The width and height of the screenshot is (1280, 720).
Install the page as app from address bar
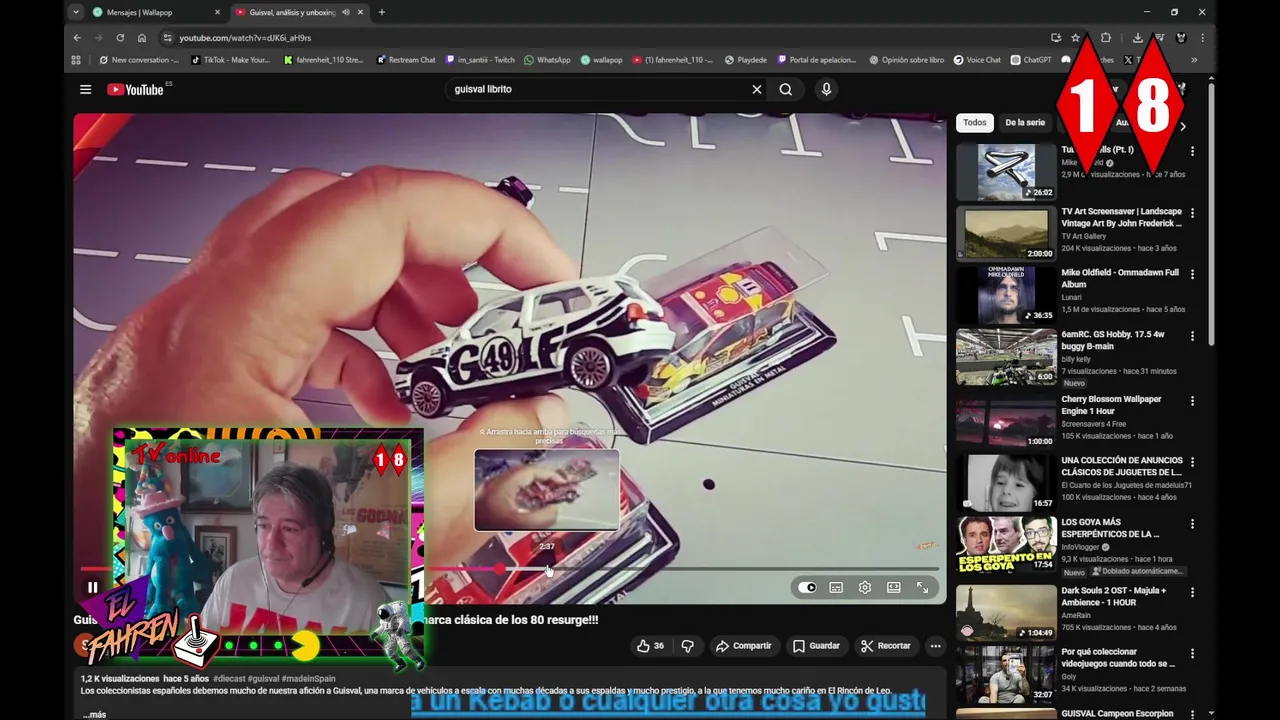tap(1056, 38)
